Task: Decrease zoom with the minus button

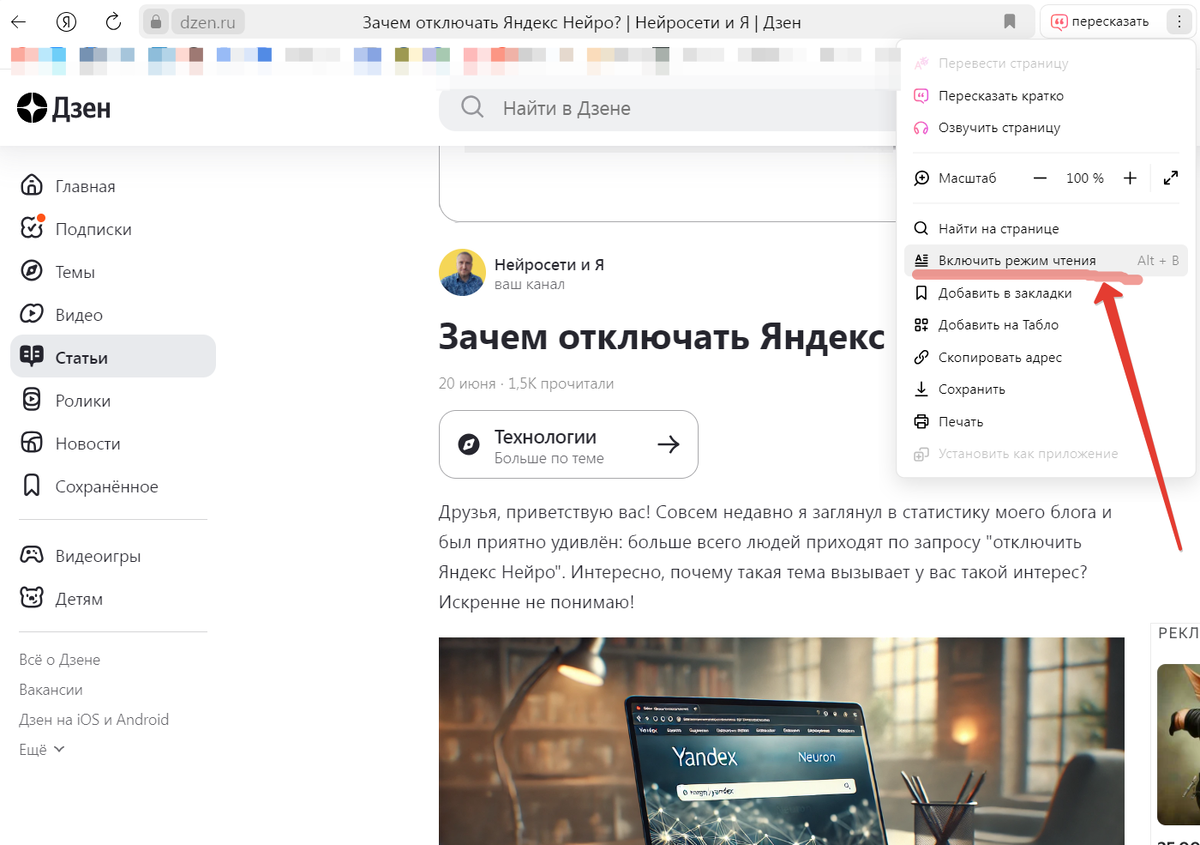Action: [x=1040, y=178]
